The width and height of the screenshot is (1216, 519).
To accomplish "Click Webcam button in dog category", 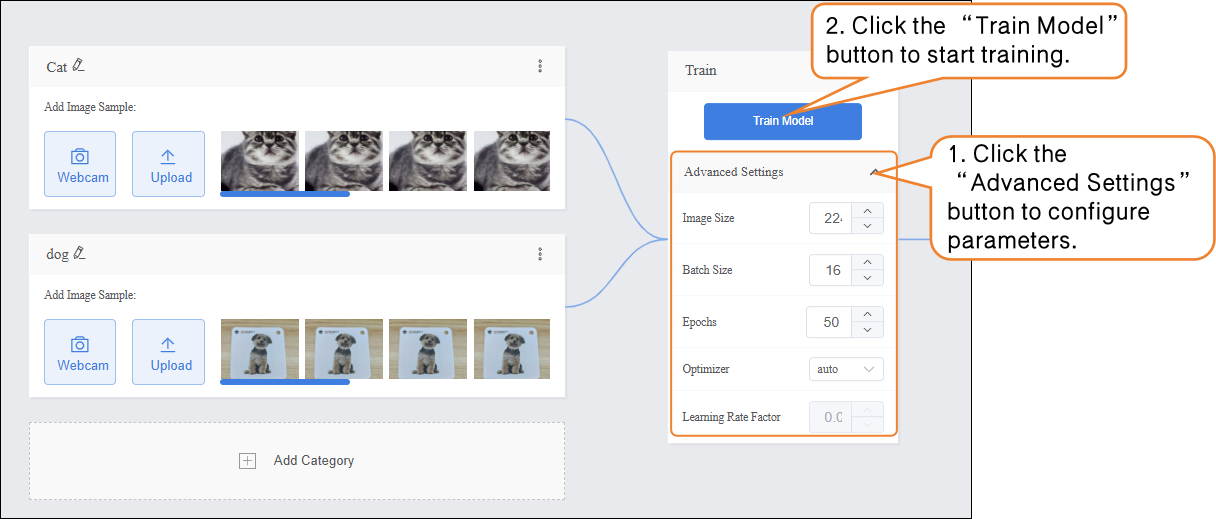I will tap(80, 352).
